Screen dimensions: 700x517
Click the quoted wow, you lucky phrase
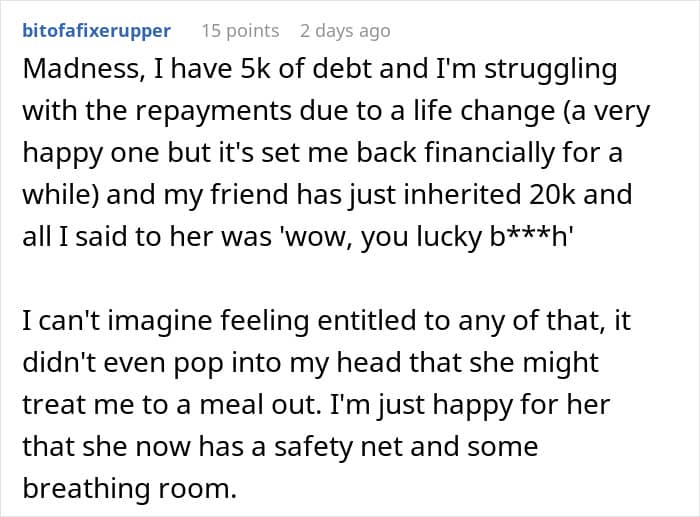click(380, 236)
